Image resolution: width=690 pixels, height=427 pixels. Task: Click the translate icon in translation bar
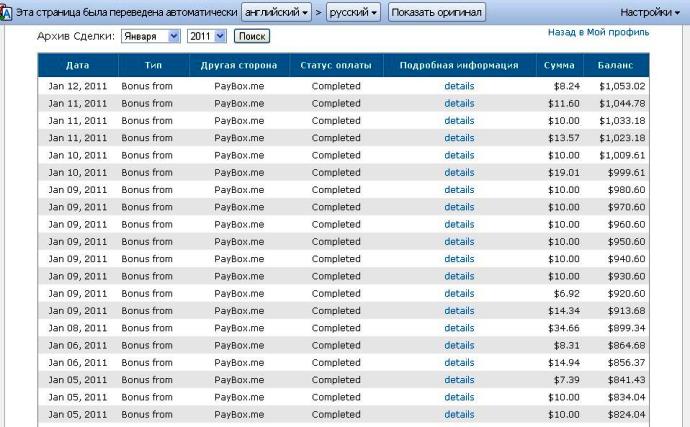coord(6,13)
